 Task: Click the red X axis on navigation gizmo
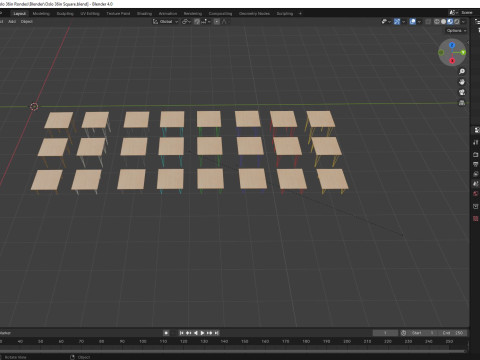(x=452, y=61)
